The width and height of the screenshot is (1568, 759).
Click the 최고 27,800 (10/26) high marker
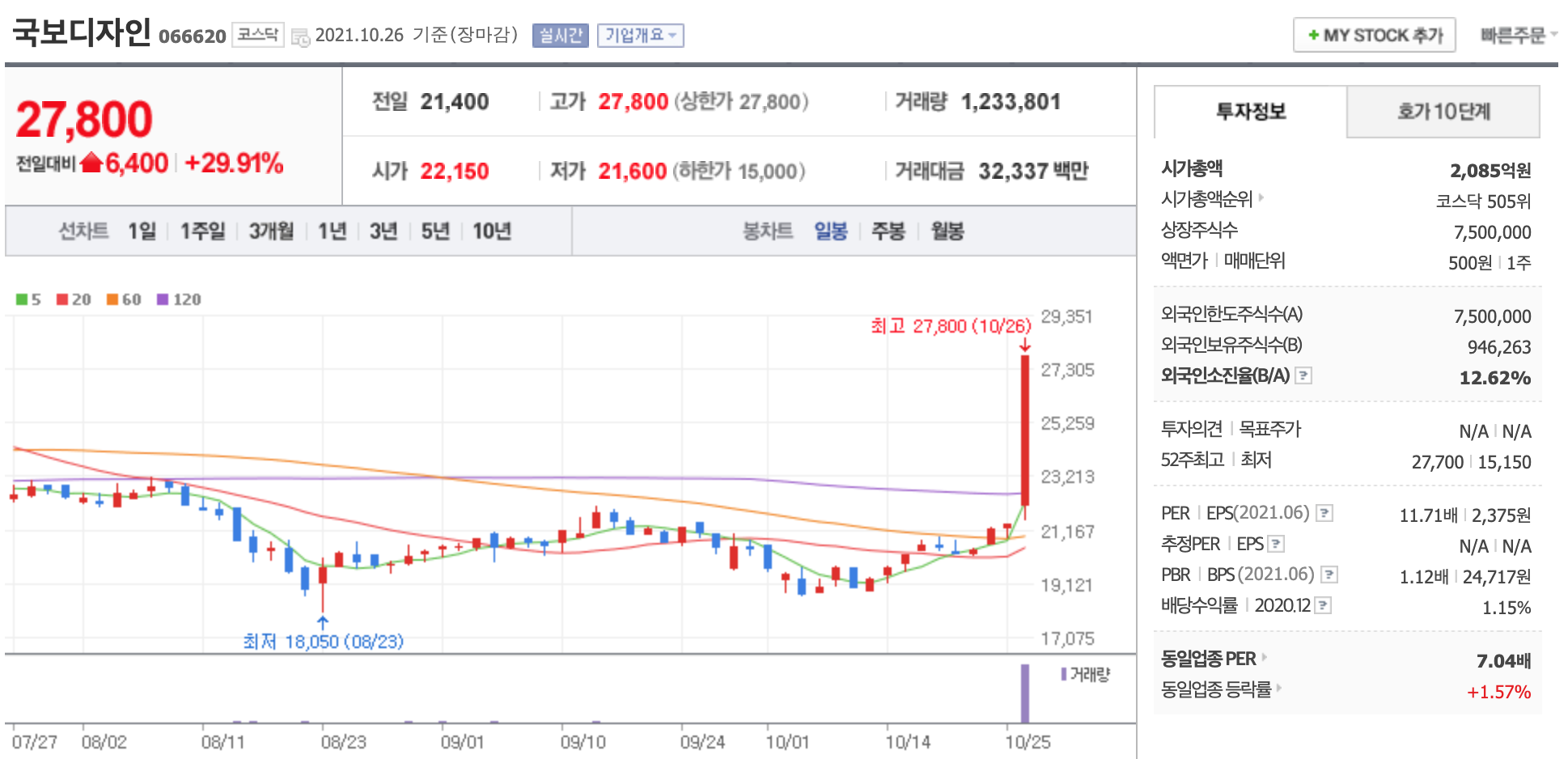[951, 326]
